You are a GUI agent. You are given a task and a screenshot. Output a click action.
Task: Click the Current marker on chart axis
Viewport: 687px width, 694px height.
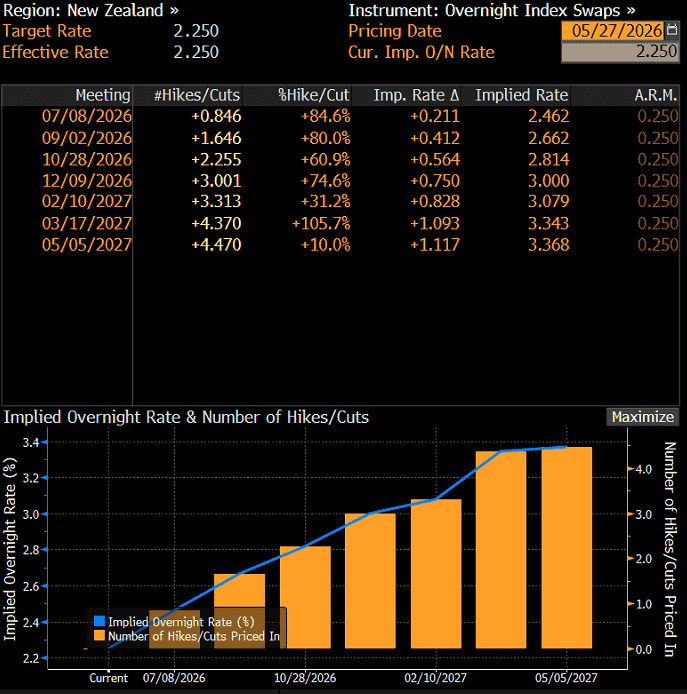point(108,678)
